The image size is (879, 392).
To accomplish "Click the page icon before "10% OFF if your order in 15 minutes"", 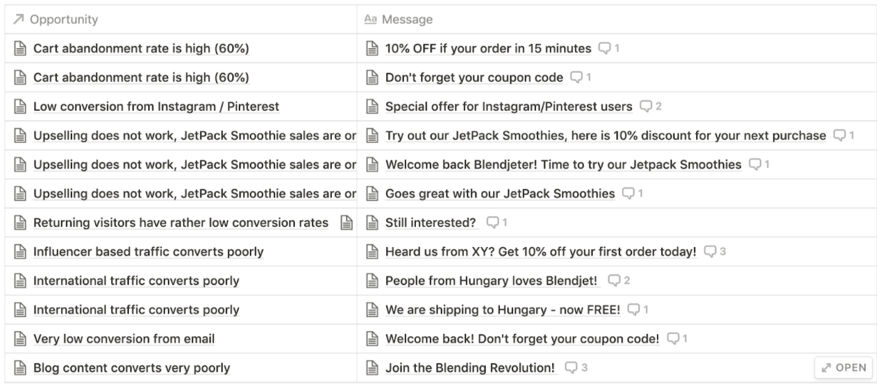I will pyautogui.click(x=372, y=48).
